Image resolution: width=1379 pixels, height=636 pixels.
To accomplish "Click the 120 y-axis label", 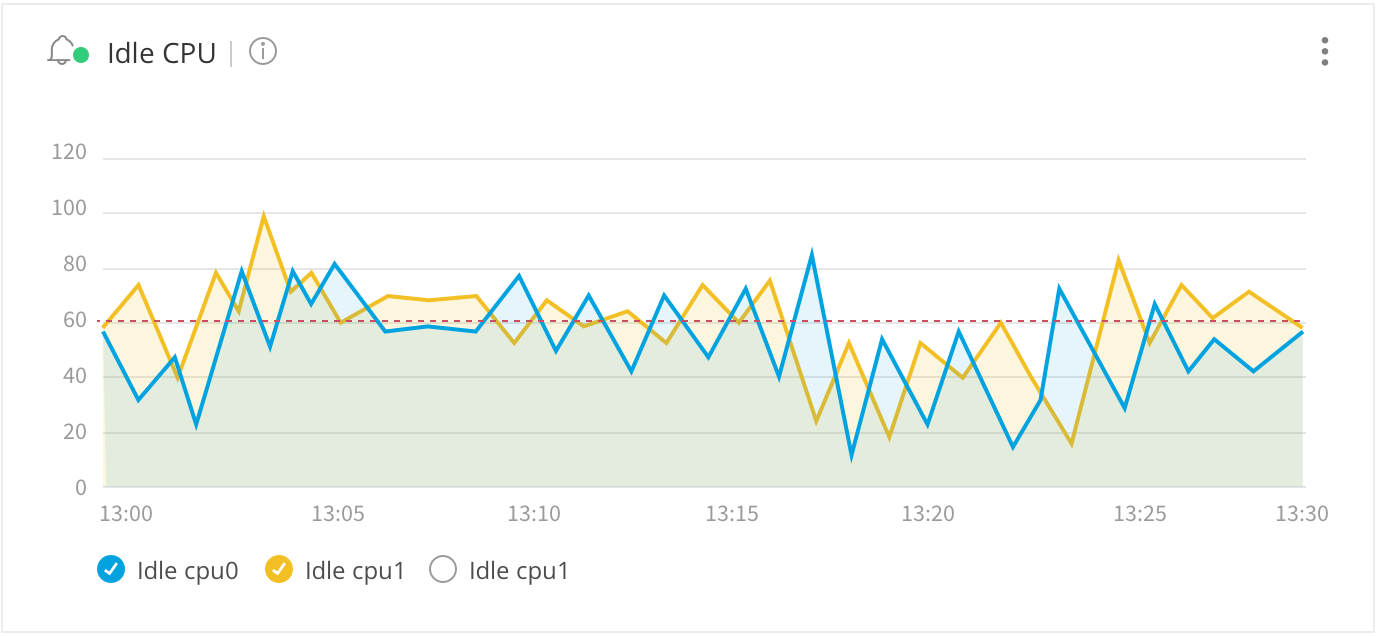I will (69, 153).
